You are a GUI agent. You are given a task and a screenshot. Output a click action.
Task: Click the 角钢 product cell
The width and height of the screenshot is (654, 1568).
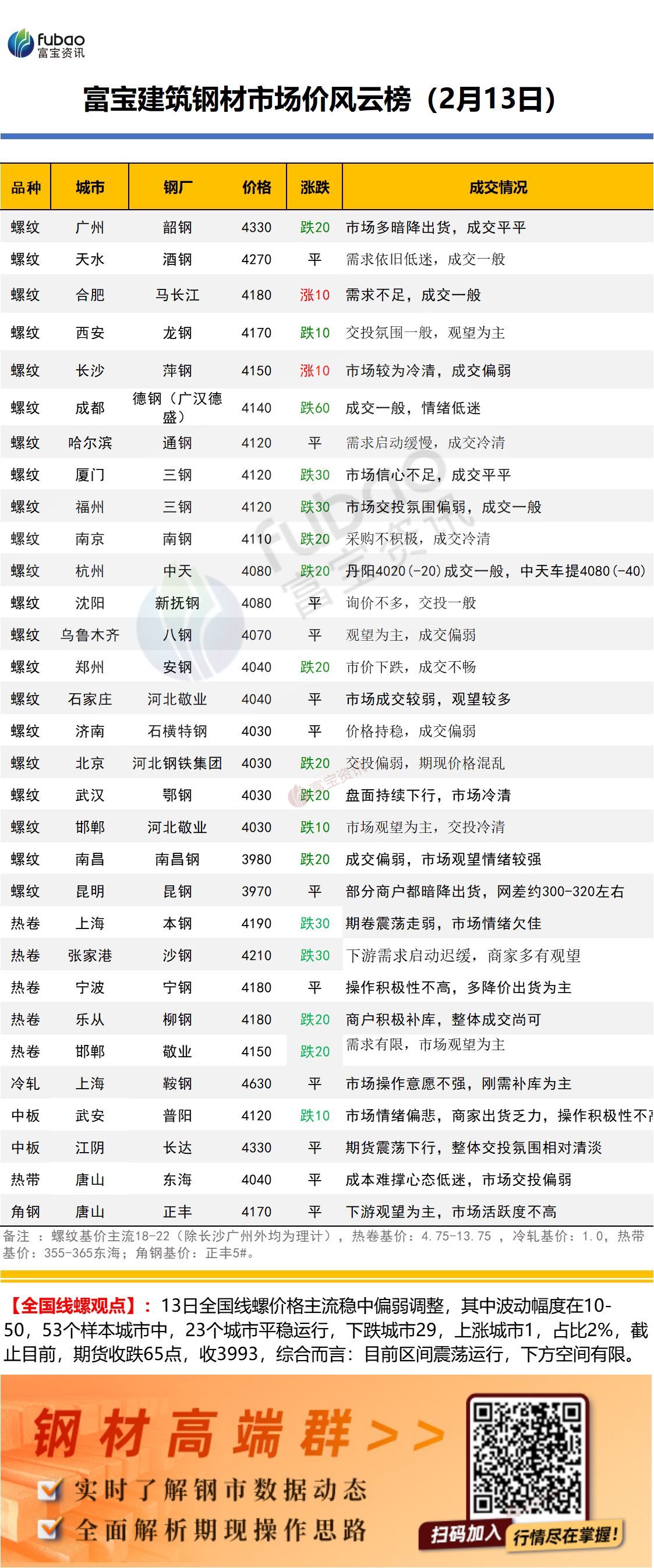[x=26, y=1212]
